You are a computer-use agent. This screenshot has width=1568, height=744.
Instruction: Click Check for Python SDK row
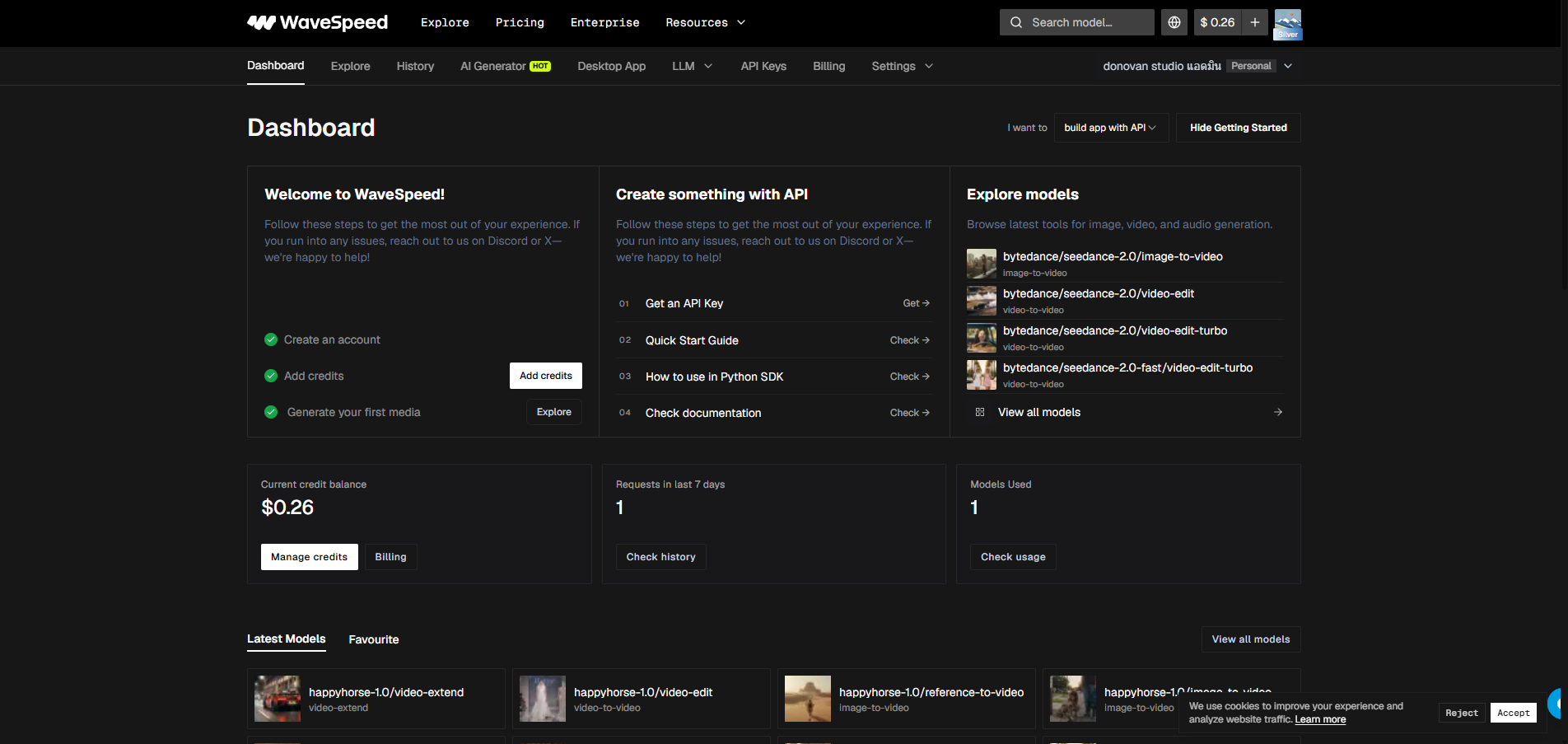(910, 377)
